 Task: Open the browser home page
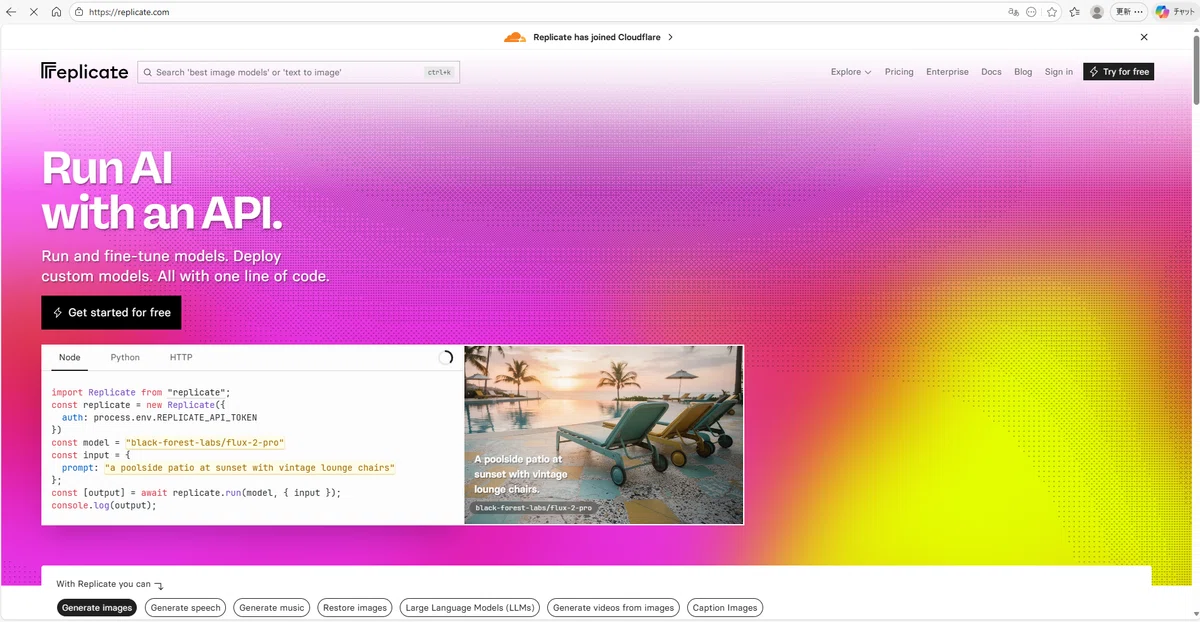(56, 12)
